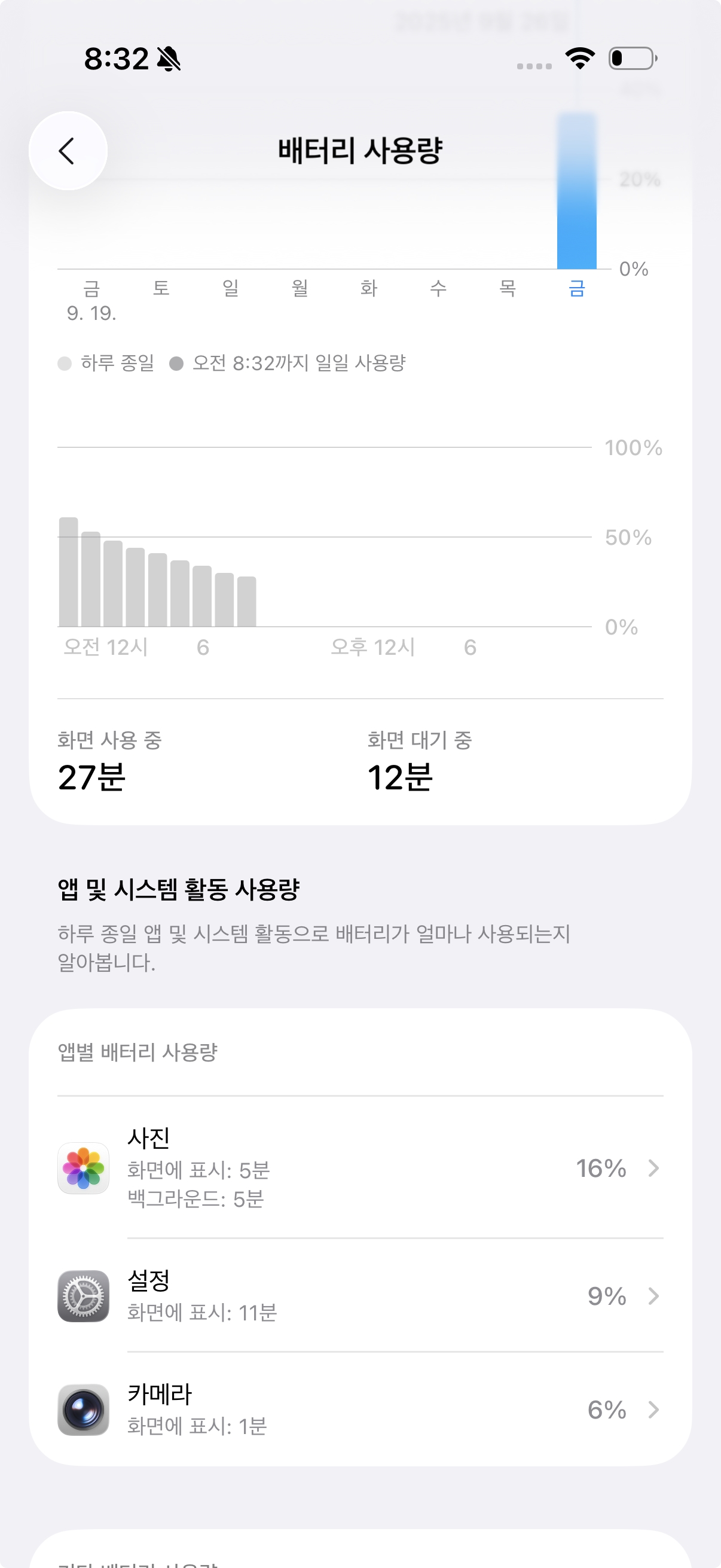Tap the 16% usage value for 사진
The height and width of the screenshot is (1568, 721).
point(600,1168)
